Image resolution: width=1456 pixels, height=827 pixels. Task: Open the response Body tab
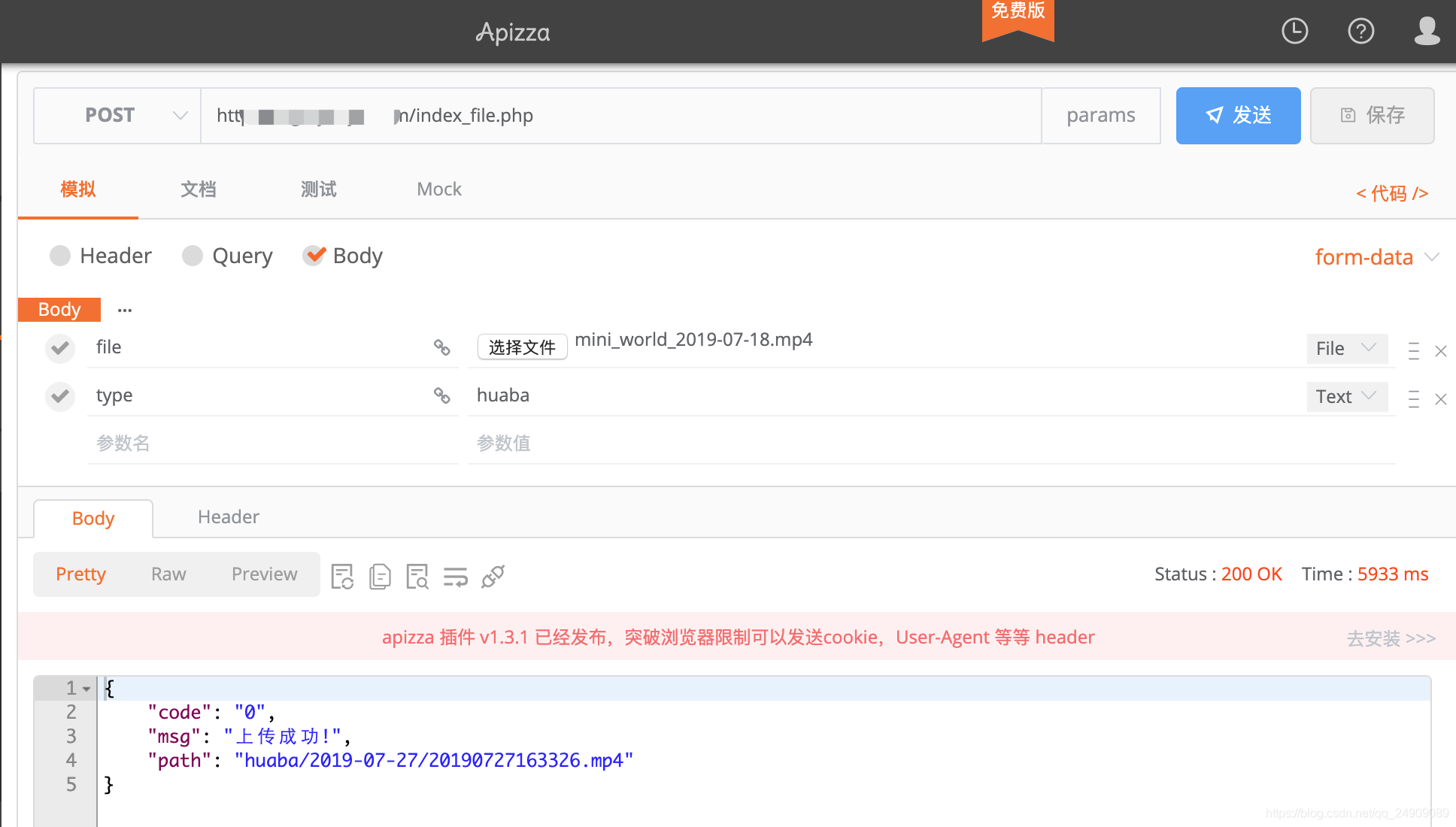(x=93, y=519)
